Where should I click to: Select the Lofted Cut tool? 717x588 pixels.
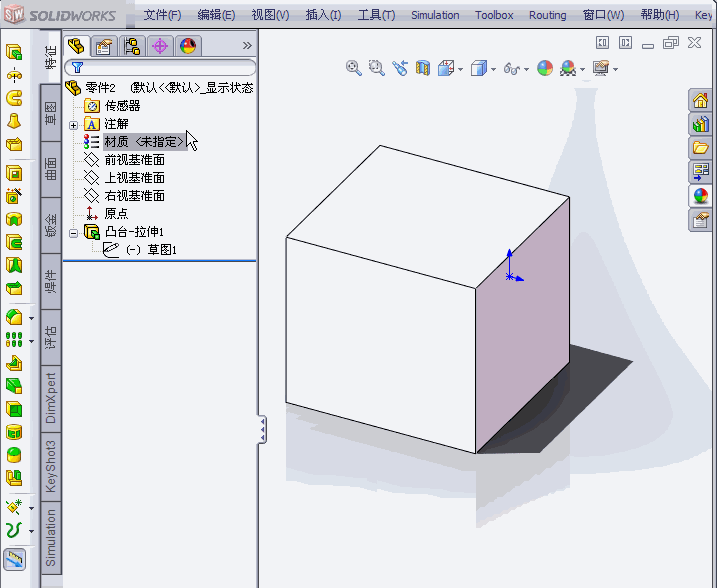(14, 265)
